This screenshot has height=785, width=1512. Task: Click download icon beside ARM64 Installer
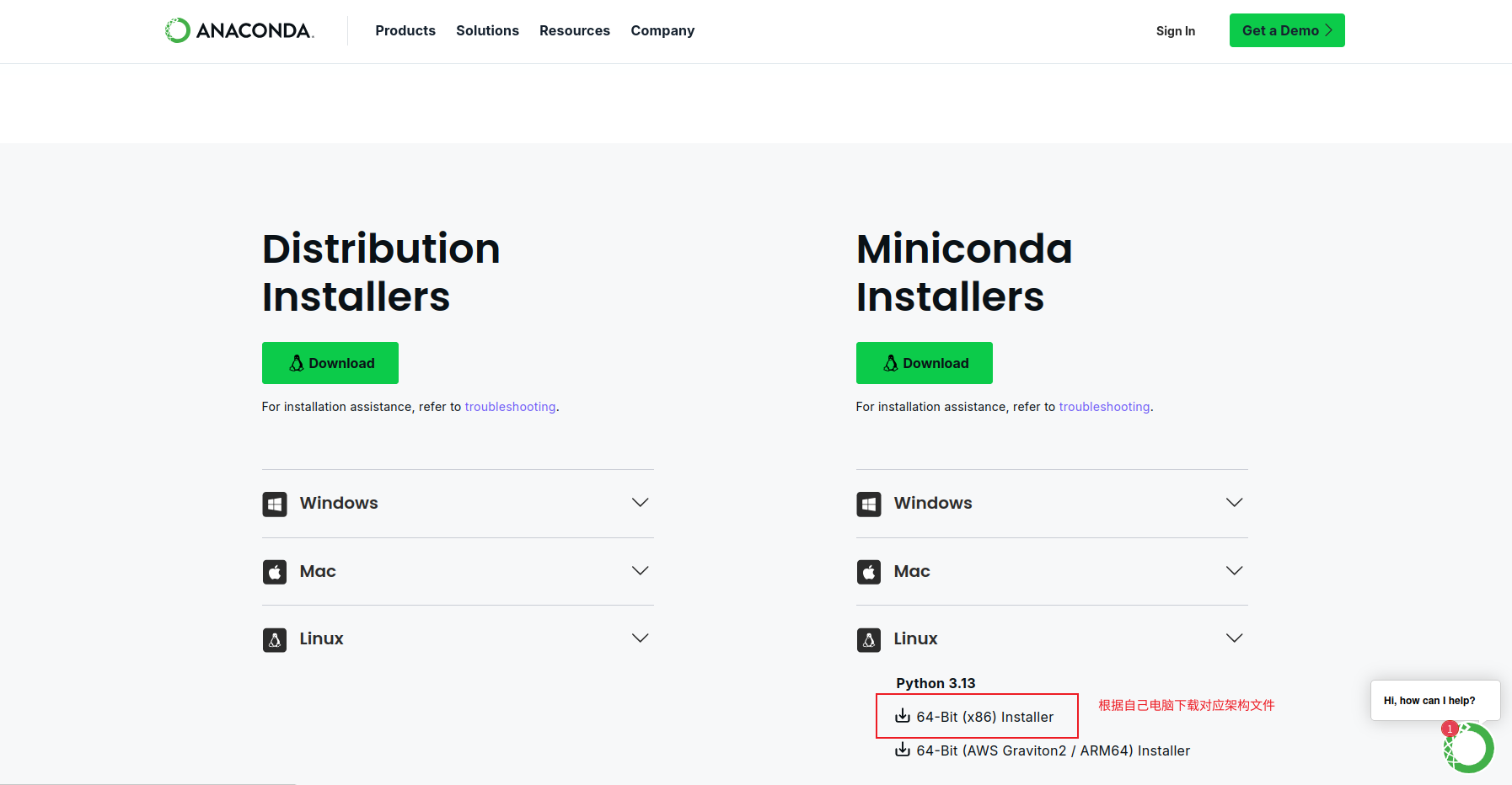(x=903, y=750)
